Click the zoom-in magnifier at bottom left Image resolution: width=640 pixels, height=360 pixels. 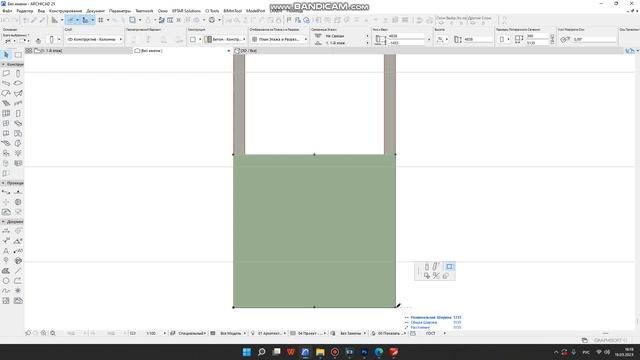(x=43, y=333)
